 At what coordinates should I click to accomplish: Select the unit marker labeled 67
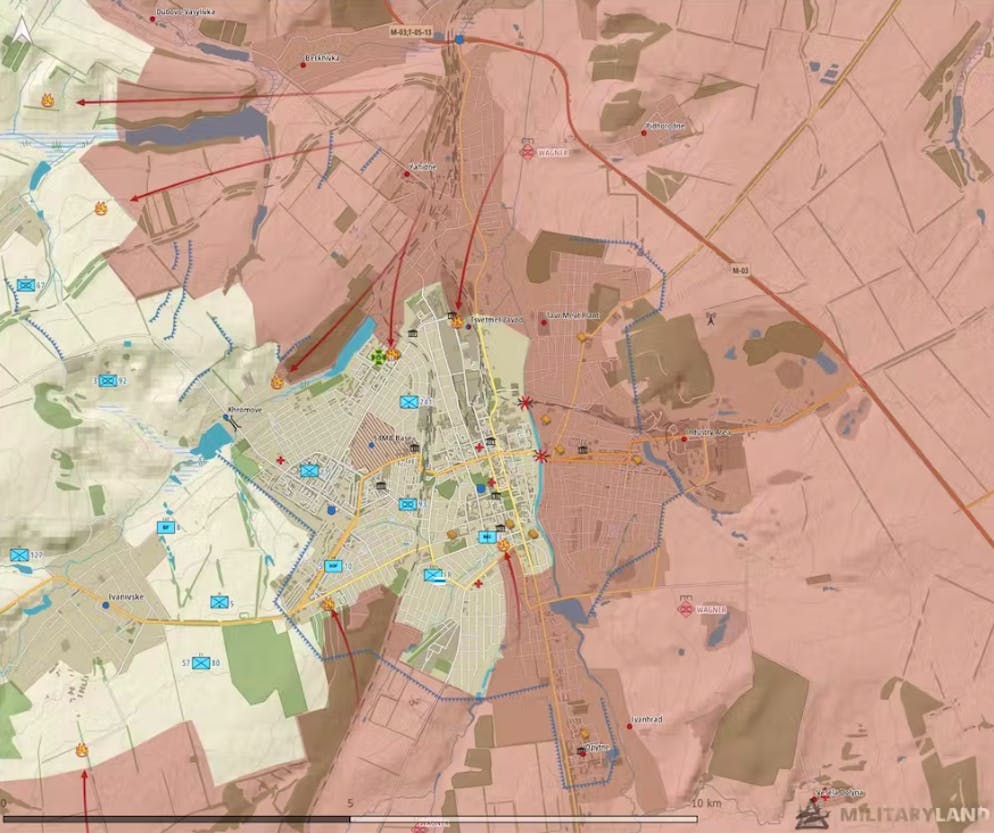(x=26, y=285)
